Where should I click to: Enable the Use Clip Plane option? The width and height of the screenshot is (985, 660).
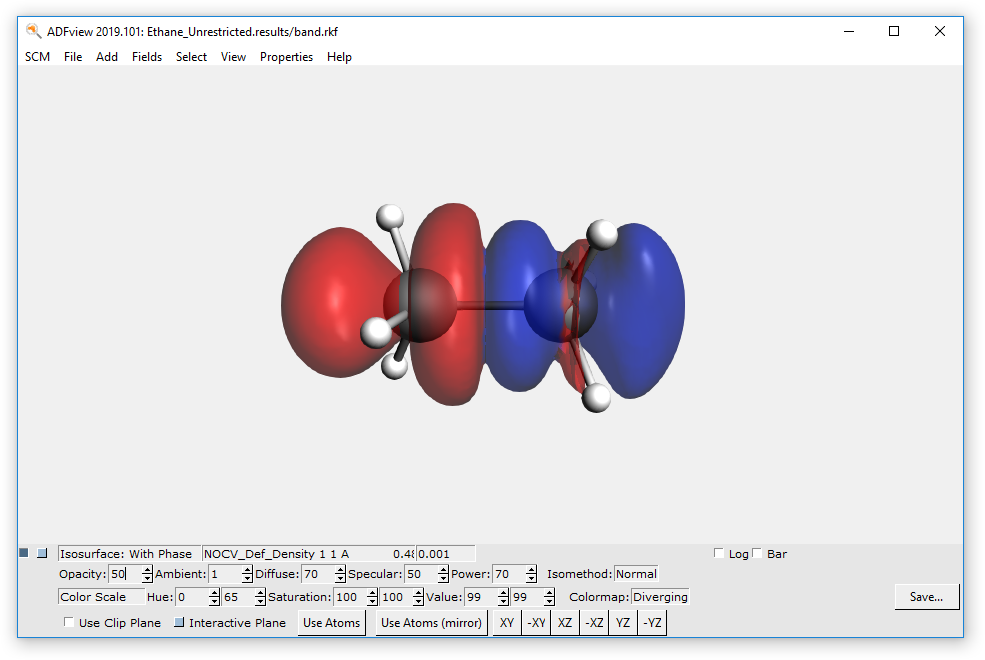68,622
